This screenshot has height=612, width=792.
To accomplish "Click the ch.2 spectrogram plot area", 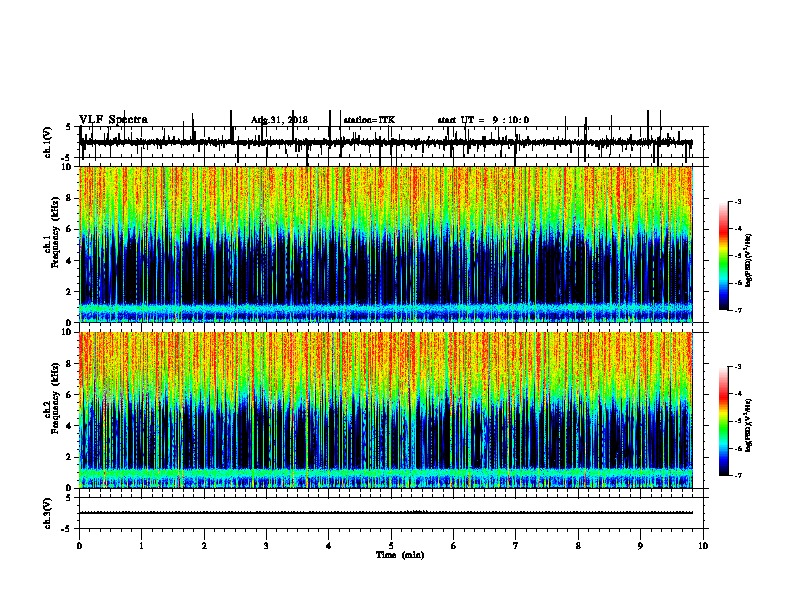I will (386, 410).
